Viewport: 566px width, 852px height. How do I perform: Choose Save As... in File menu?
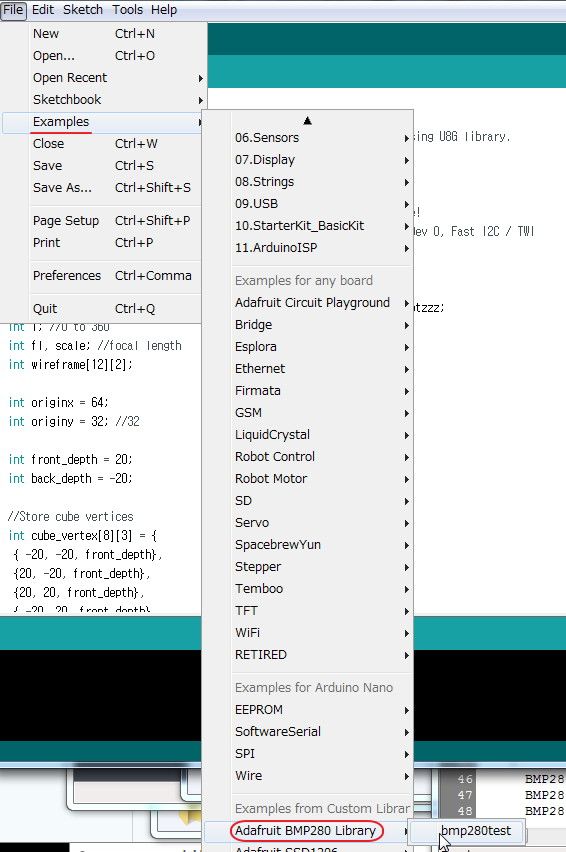(102, 187)
